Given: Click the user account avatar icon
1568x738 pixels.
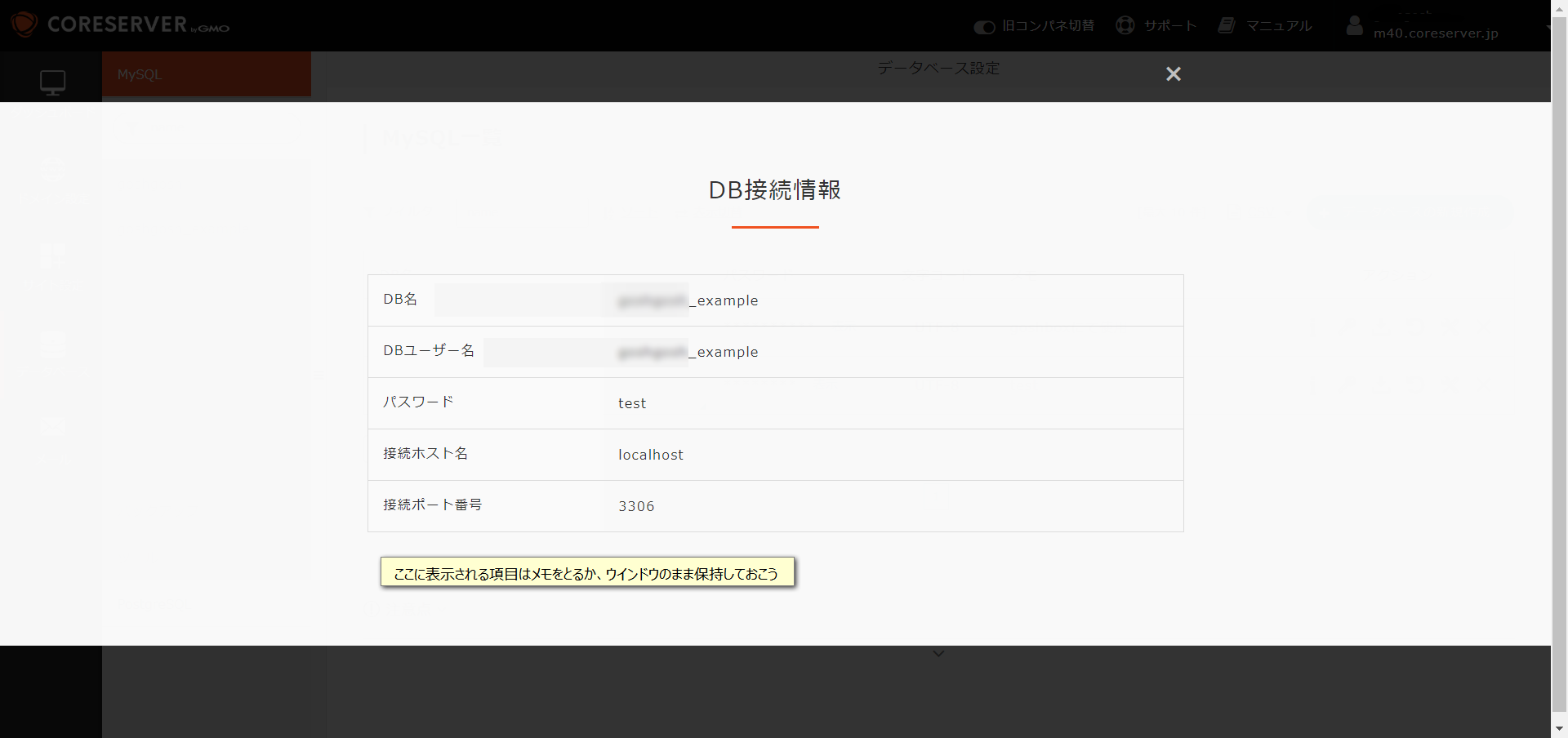Looking at the screenshot, I should tap(1354, 26).
